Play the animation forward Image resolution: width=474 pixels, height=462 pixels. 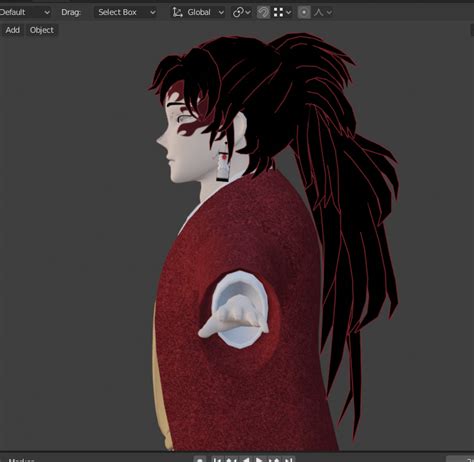click(x=259, y=459)
